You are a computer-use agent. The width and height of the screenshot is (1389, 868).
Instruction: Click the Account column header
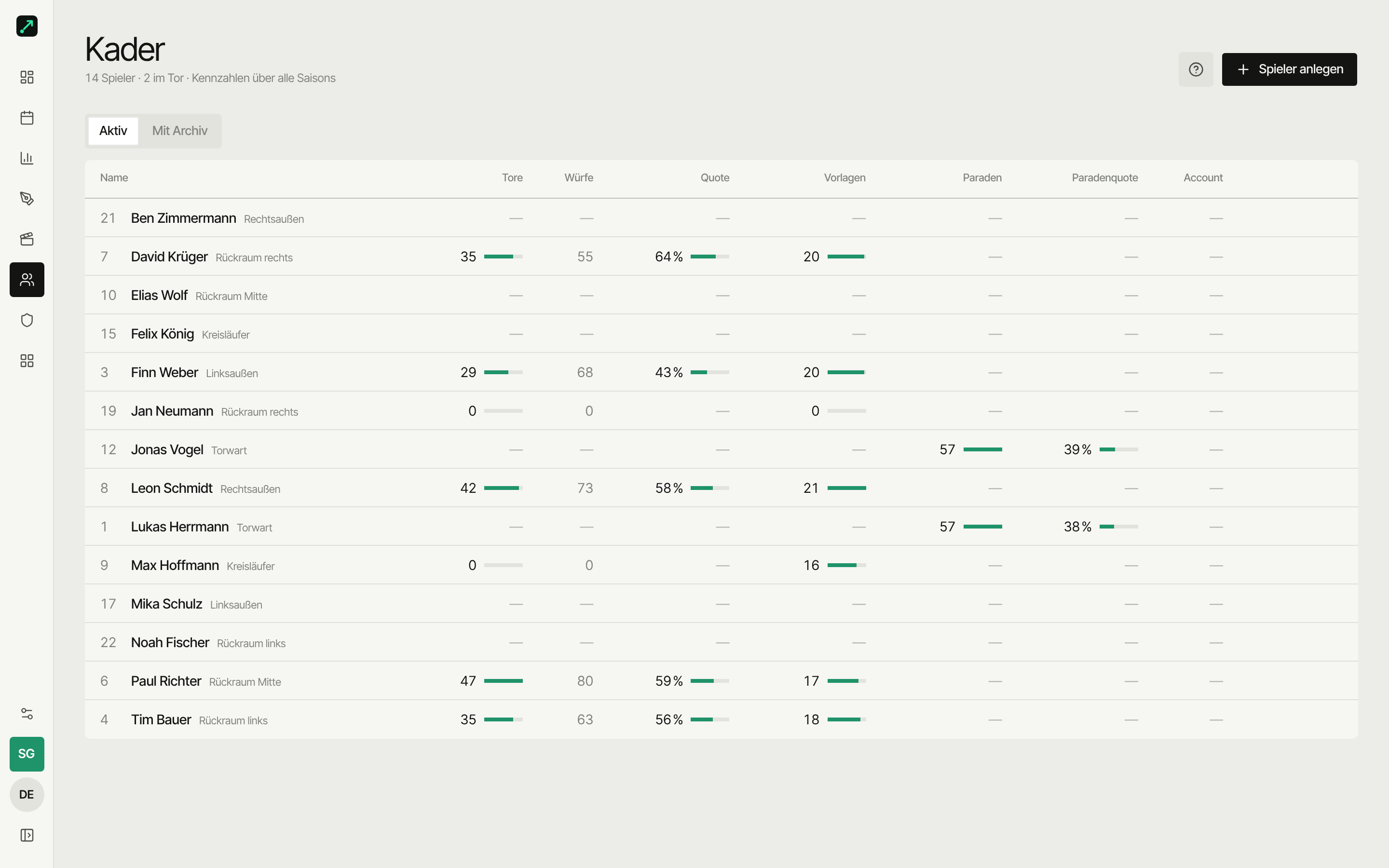(x=1203, y=178)
